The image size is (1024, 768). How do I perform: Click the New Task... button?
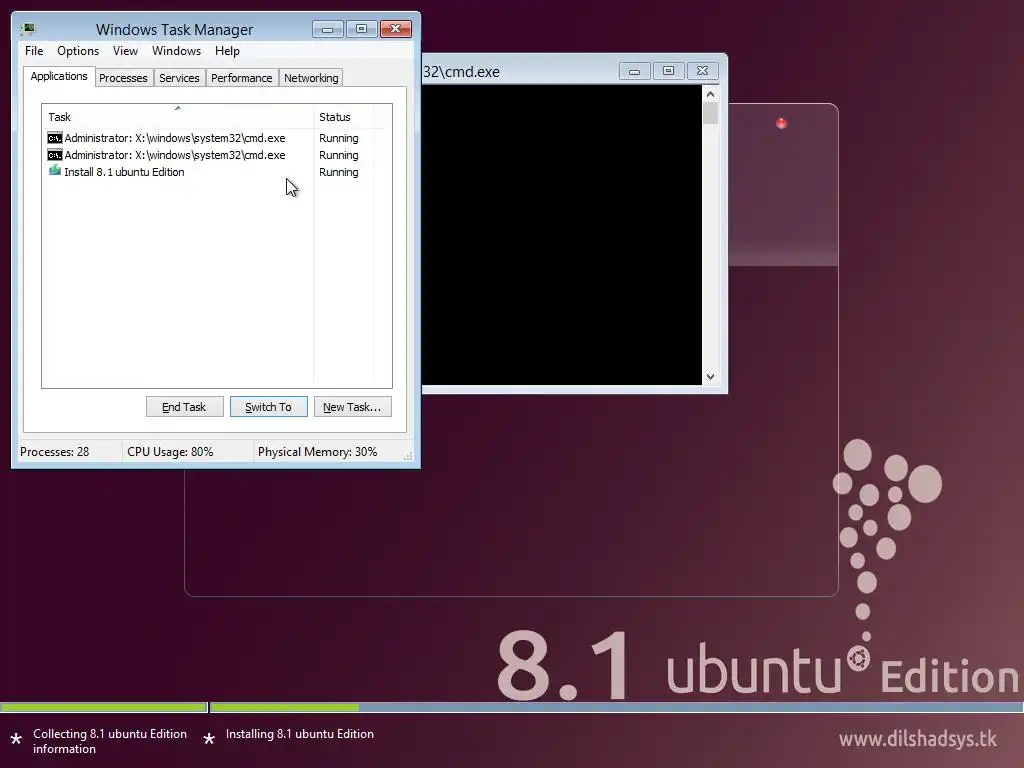[352, 407]
